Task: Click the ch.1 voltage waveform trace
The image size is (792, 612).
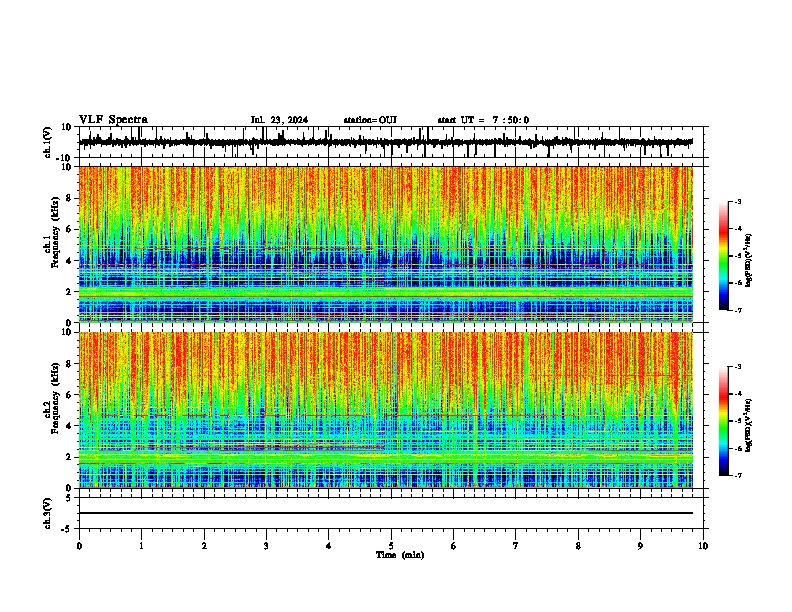Action: click(386, 142)
